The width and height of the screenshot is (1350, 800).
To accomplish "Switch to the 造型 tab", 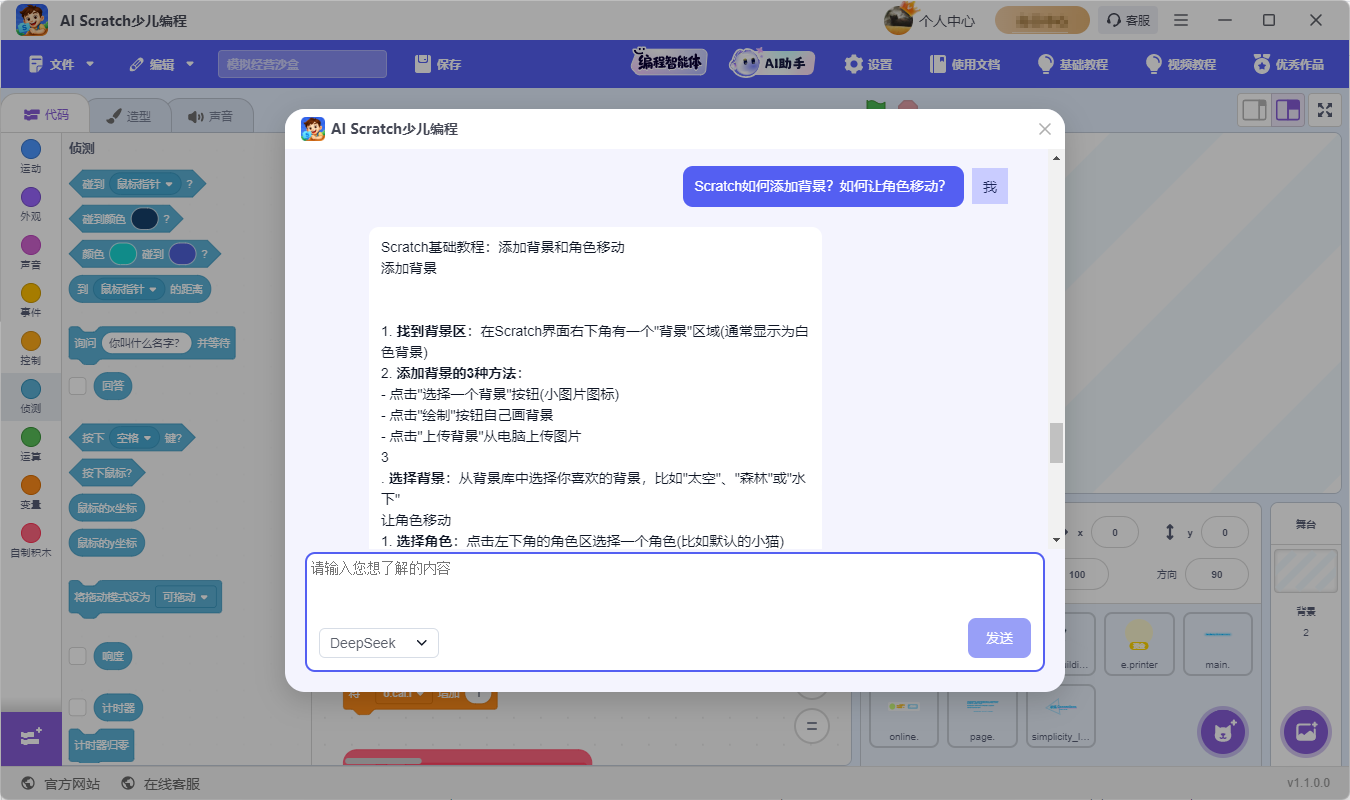I will click(x=128, y=116).
